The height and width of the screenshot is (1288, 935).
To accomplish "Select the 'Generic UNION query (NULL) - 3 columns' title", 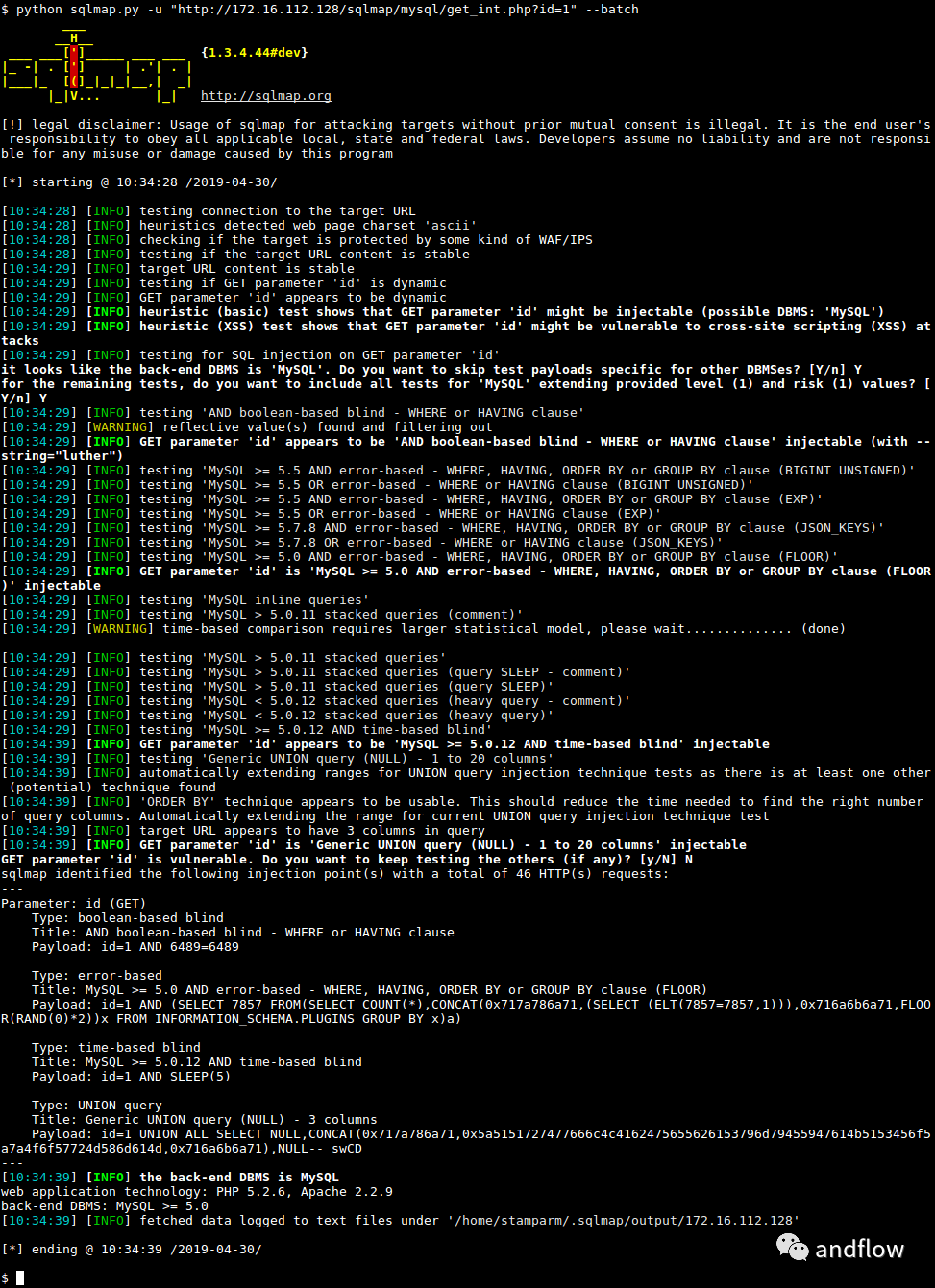I will tap(205, 1120).
